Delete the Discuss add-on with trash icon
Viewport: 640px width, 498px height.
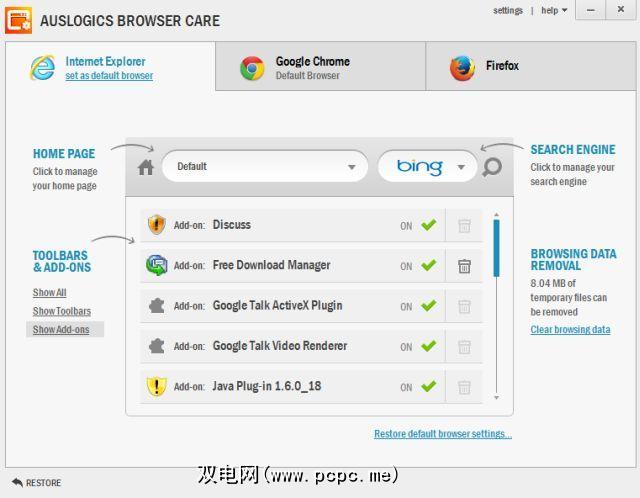point(464,225)
